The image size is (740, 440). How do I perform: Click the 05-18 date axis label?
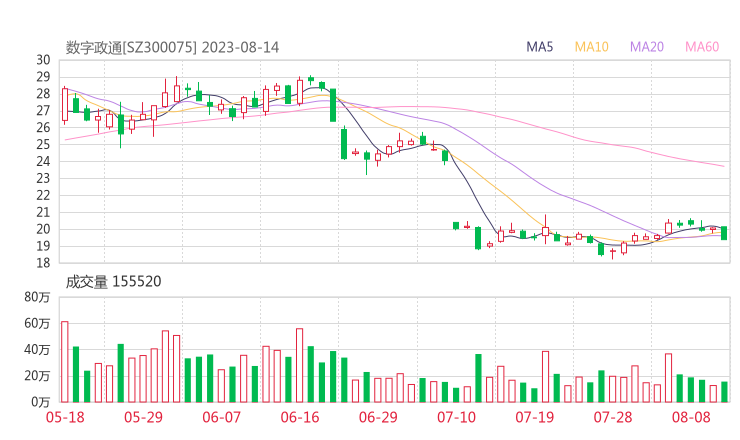click(x=65, y=417)
